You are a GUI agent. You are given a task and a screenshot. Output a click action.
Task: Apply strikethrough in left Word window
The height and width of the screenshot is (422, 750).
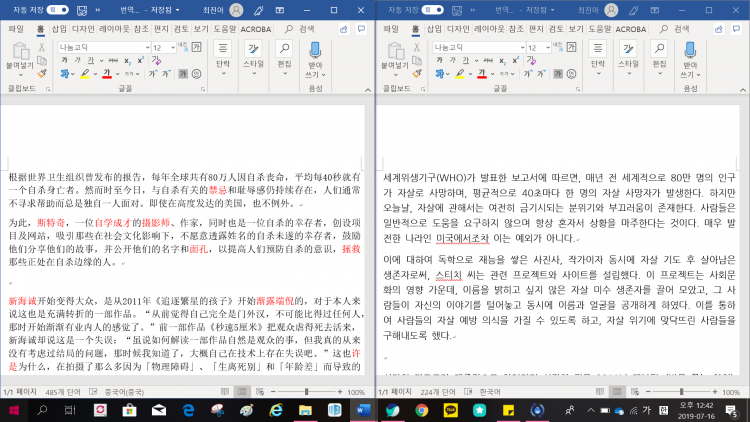tap(113, 60)
